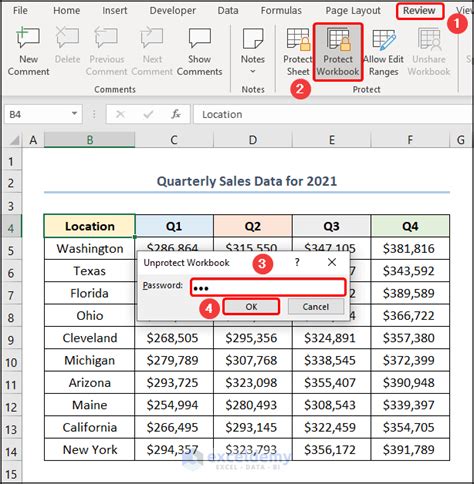Expand the Name Box dropdown arrow

[x=74, y=114]
